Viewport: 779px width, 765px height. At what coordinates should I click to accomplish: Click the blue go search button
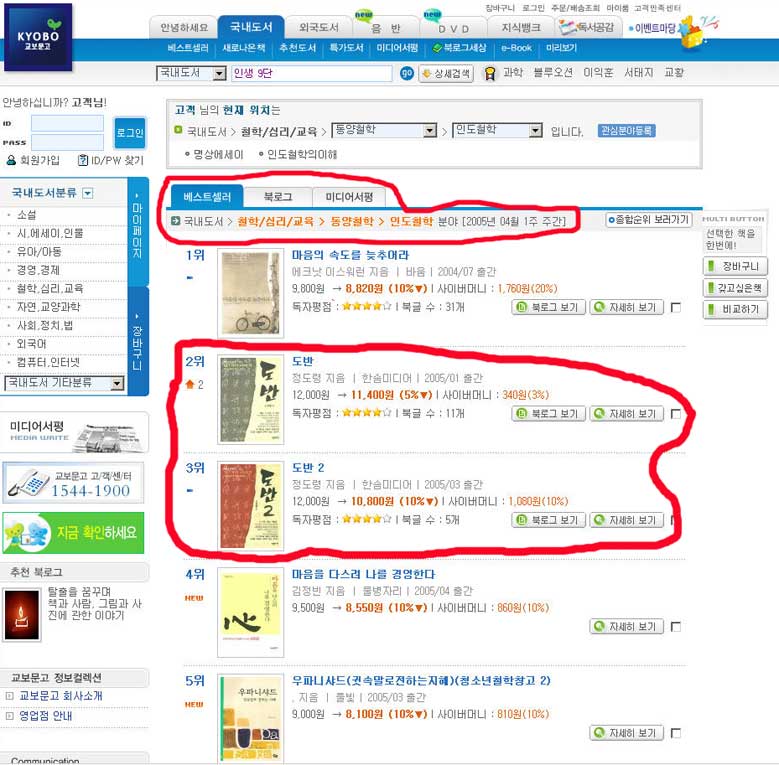tap(406, 74)
